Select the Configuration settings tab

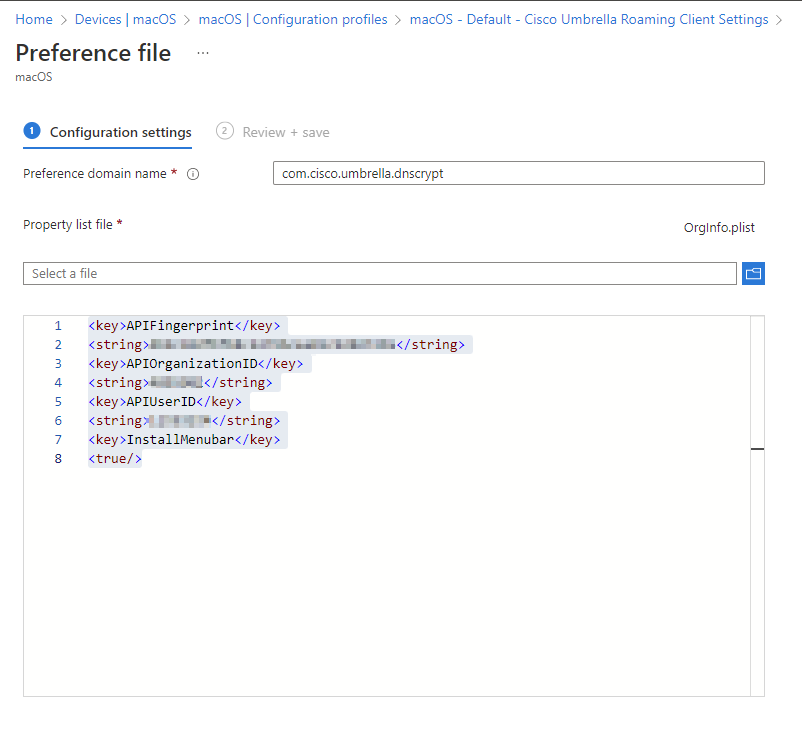107,132
